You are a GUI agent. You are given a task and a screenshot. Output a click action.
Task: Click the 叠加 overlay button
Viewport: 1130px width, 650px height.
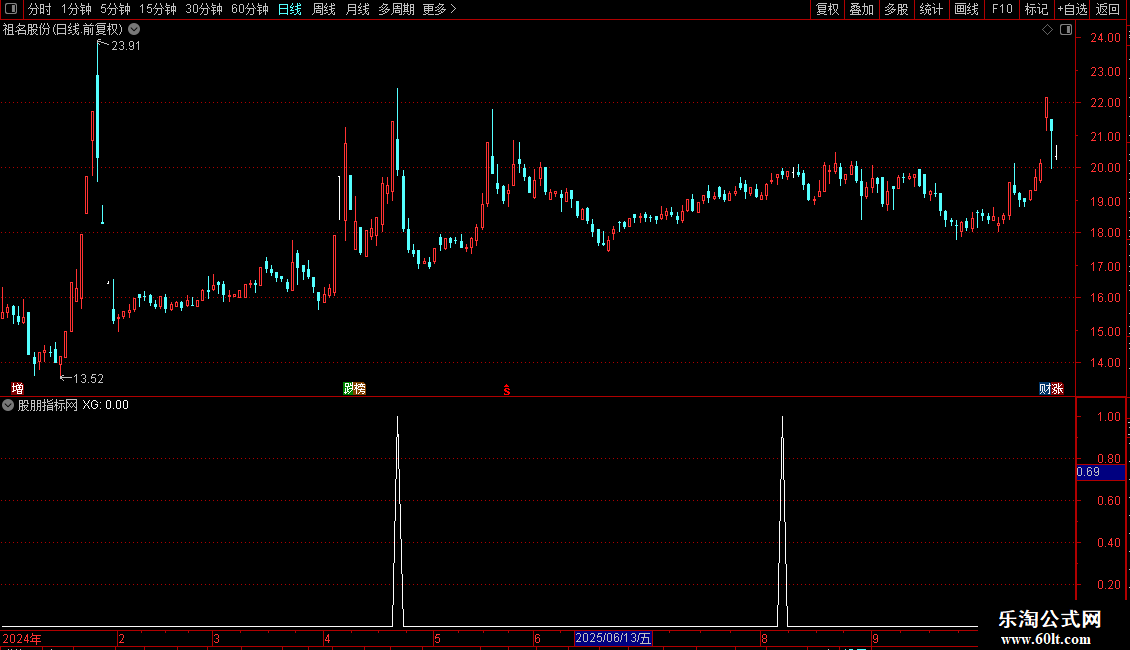(862, 9)
